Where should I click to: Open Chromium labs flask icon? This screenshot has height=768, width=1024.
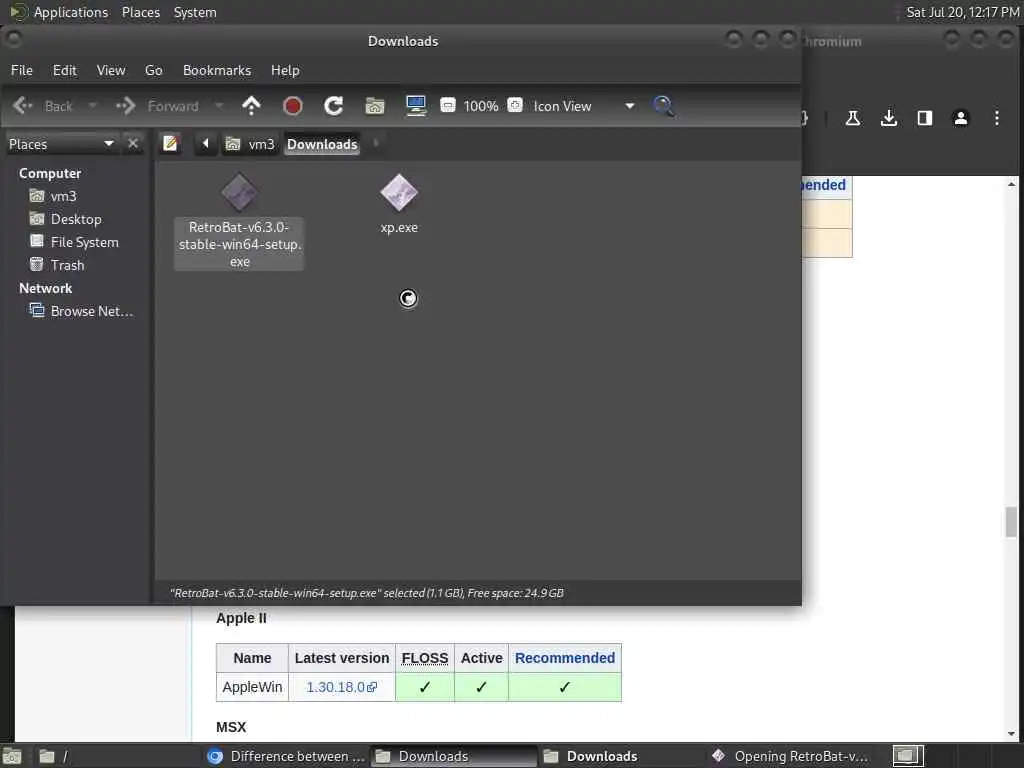click(852, 118)
